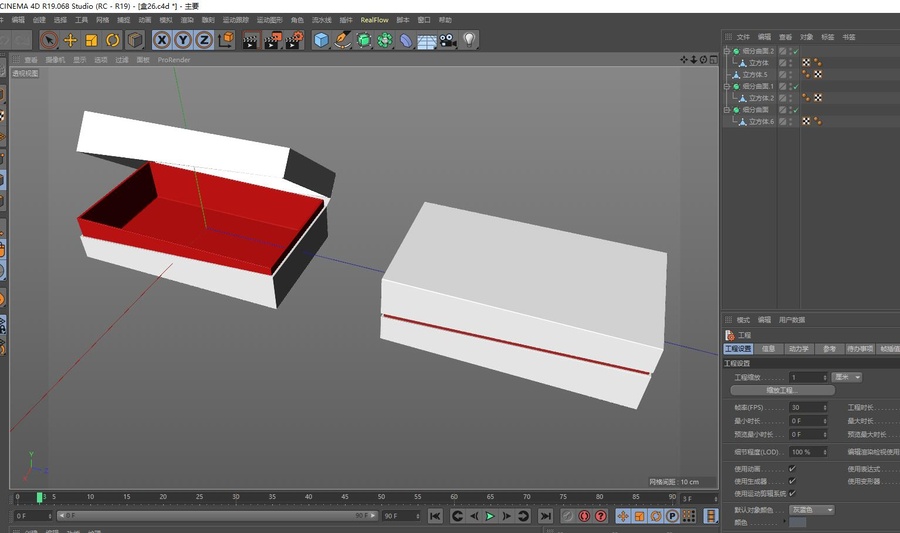Select the live selection arrow tool
The image size is (900, 533).
pyautogui.click(x=49, y=40)
